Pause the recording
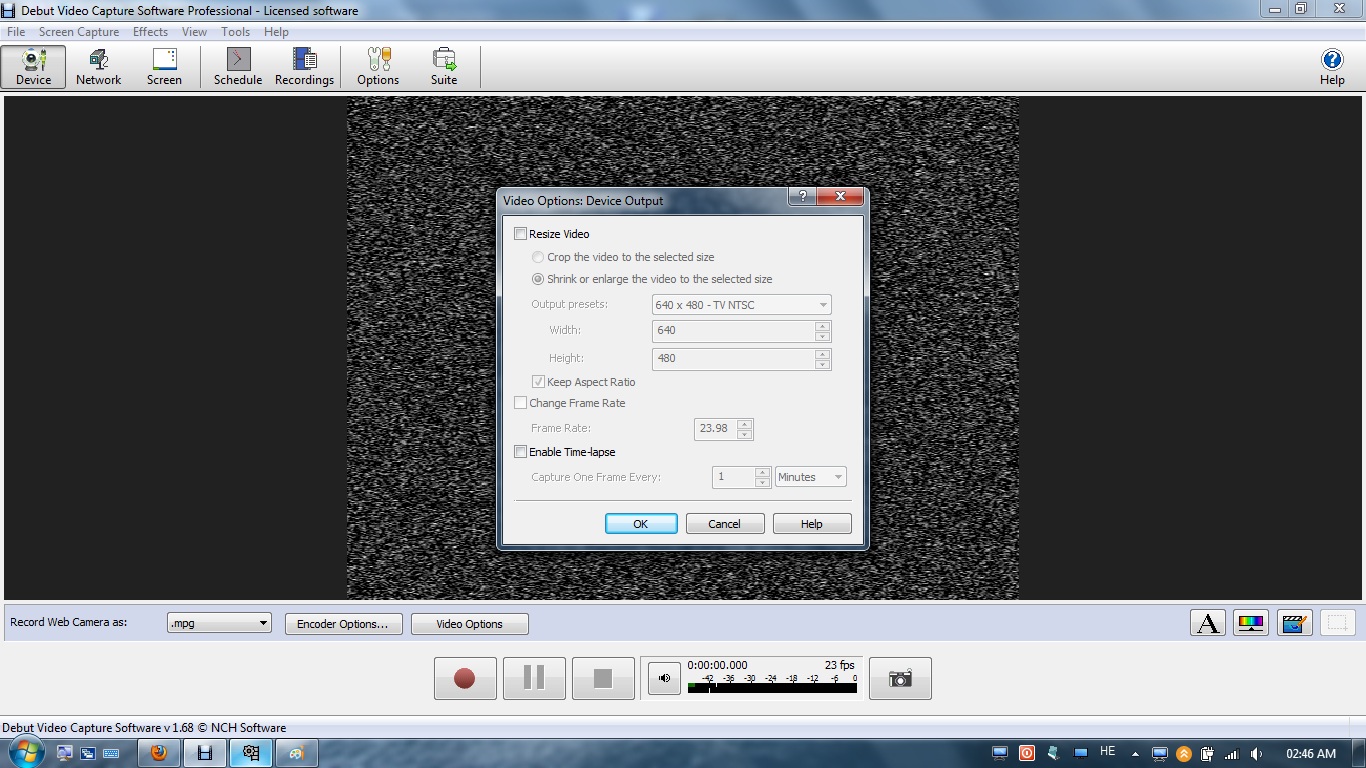 [x=534, y=678]
